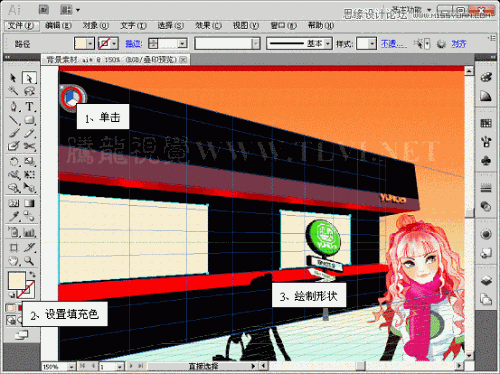Open stroke weight dropdown
Viewport: 500px width, 374px height.
click(182, 43)
